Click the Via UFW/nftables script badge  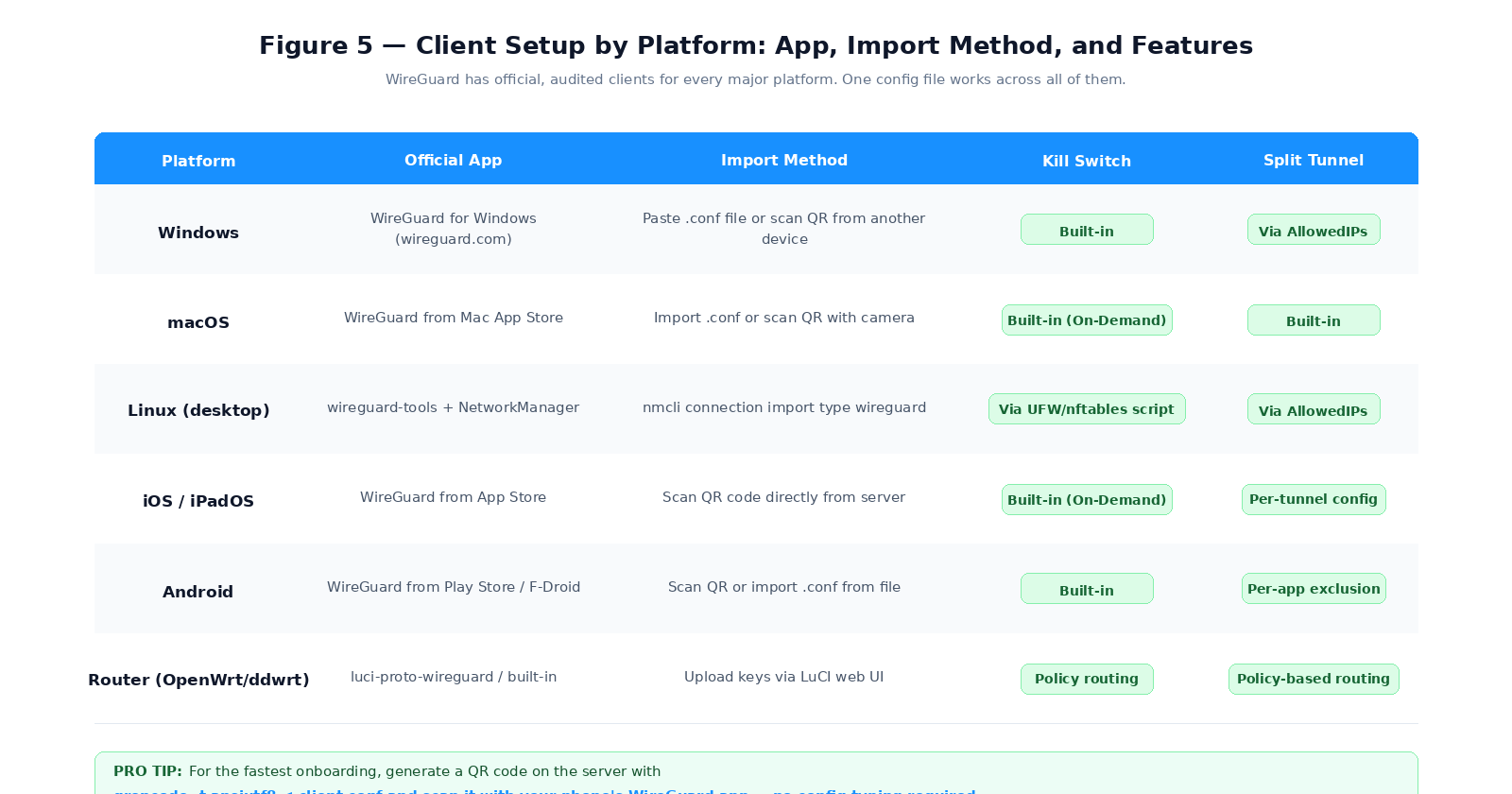(x=1087, y=409)
